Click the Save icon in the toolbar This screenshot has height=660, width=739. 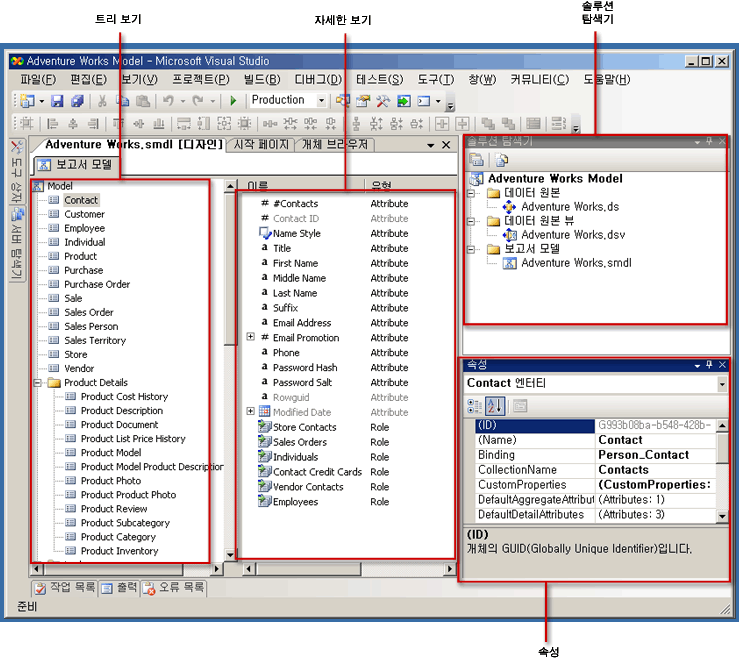(57, 101)
